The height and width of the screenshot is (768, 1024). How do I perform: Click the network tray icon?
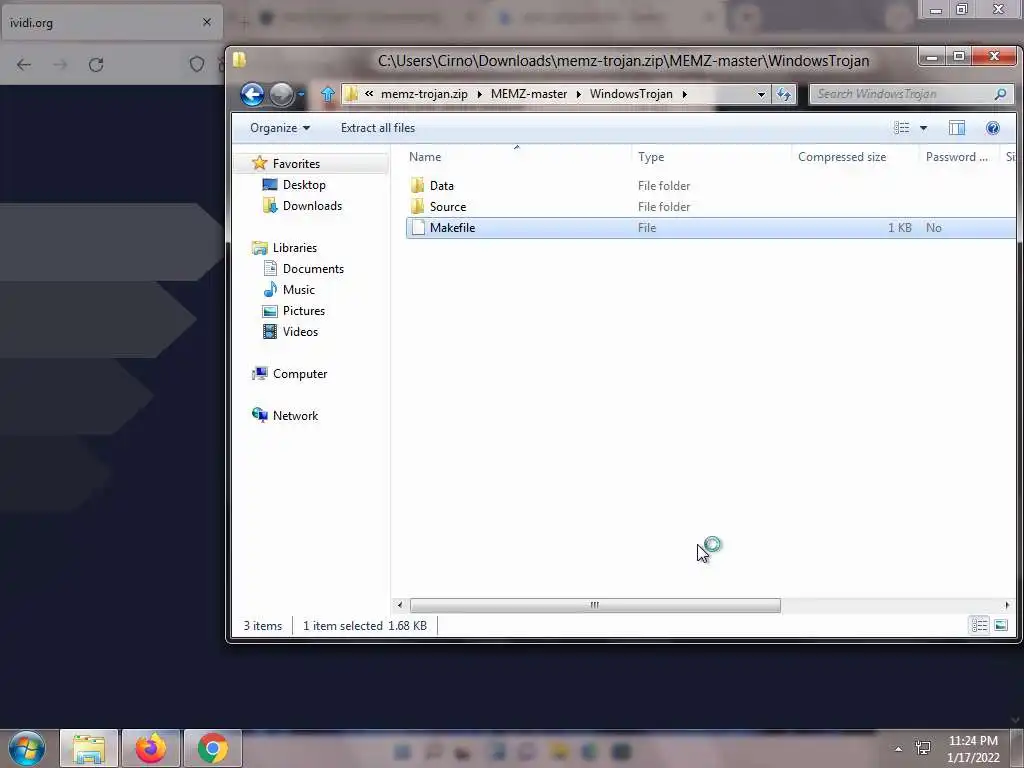923,748
